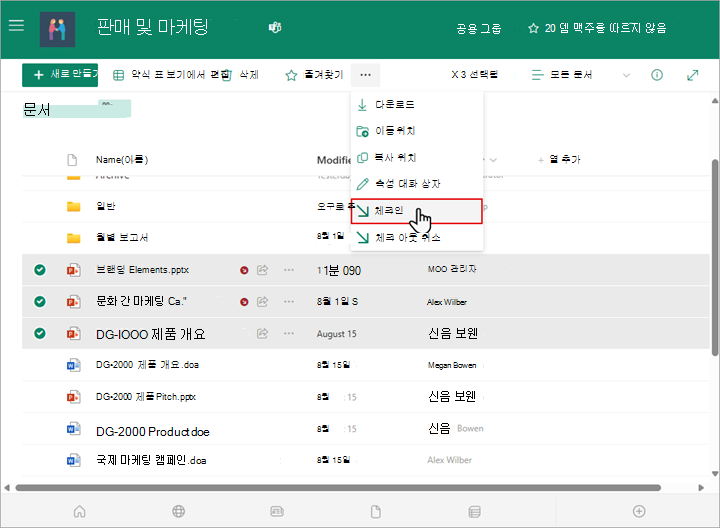Click Word icon of 국제 마케팅 캠페인 row
The height and width of the screenshot is (528, 720).
click(73, 460)
